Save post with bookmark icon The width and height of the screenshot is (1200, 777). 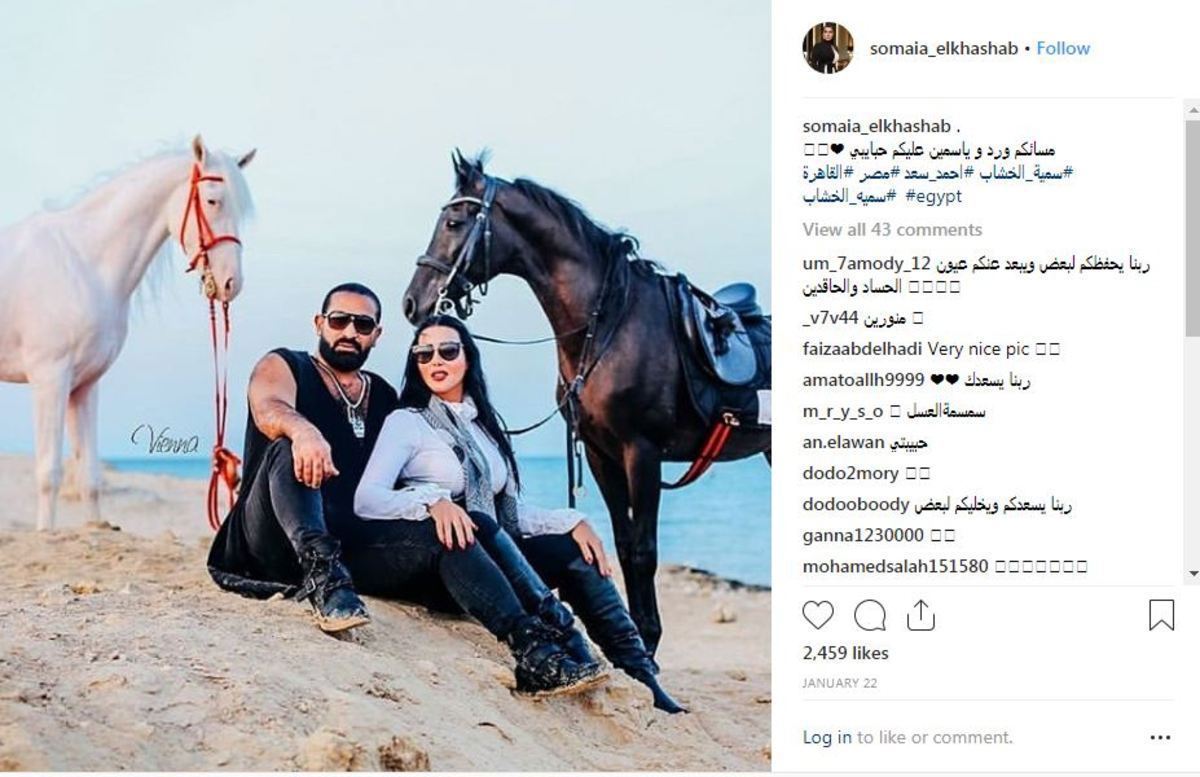click(x=1161, y=614)
